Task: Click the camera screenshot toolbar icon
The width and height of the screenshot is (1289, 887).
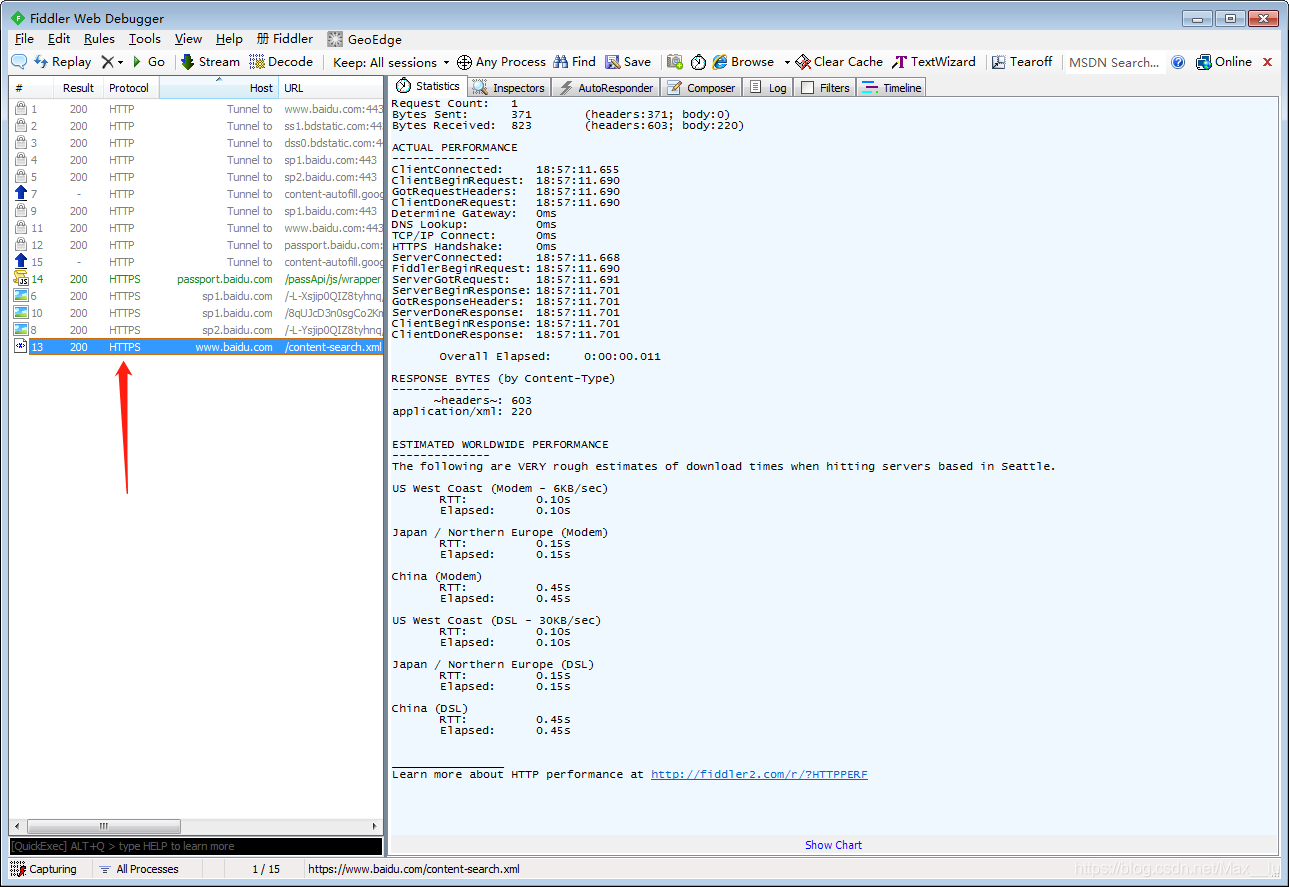Action: pyautogui.click(x=675, y=62)
